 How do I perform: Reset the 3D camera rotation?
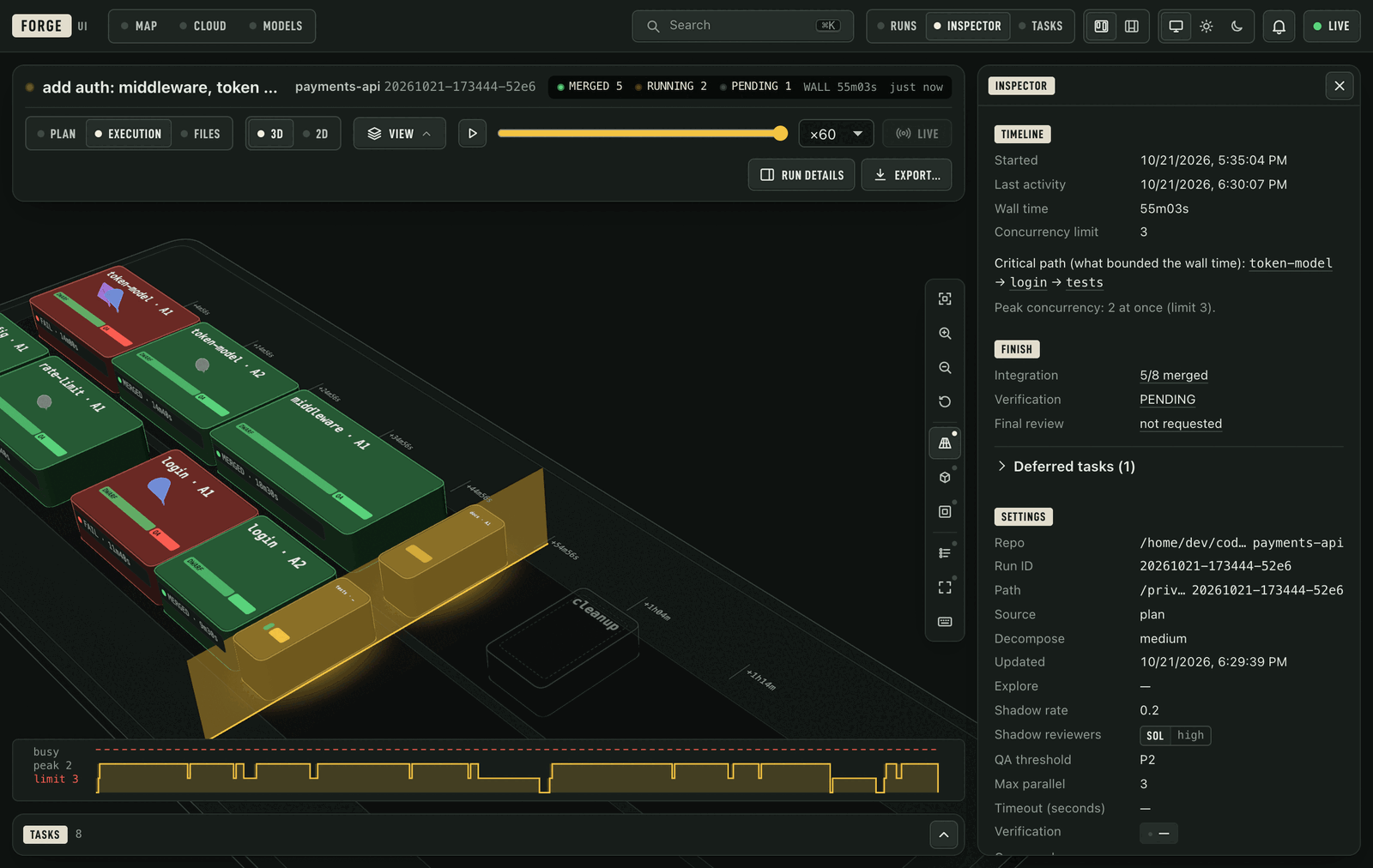pyautogui.click(x=945, y=401)
